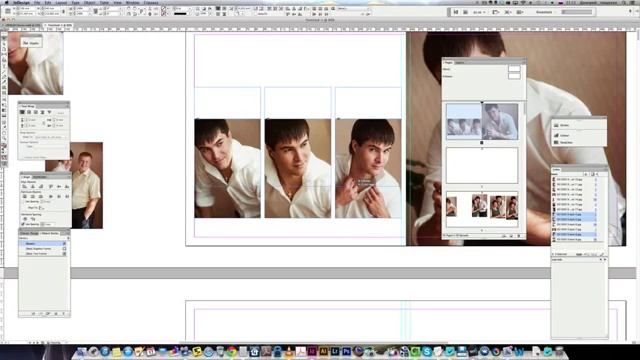
Task: Select Basic Text Frame object style
Action: click(43, 253)
